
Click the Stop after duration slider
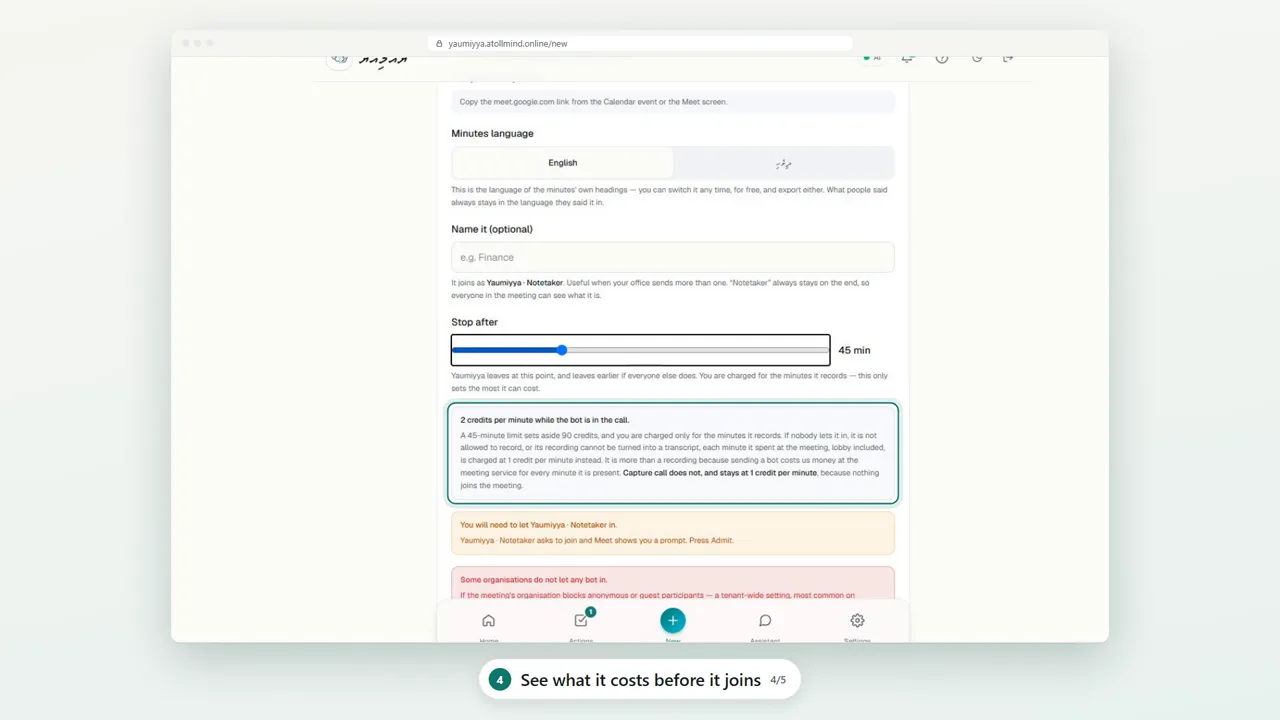point(640,350)
